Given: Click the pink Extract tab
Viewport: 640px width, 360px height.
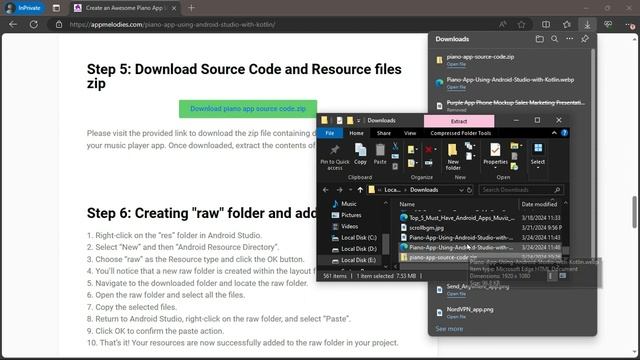Looking at the screenshot, I should pos(459,121).
